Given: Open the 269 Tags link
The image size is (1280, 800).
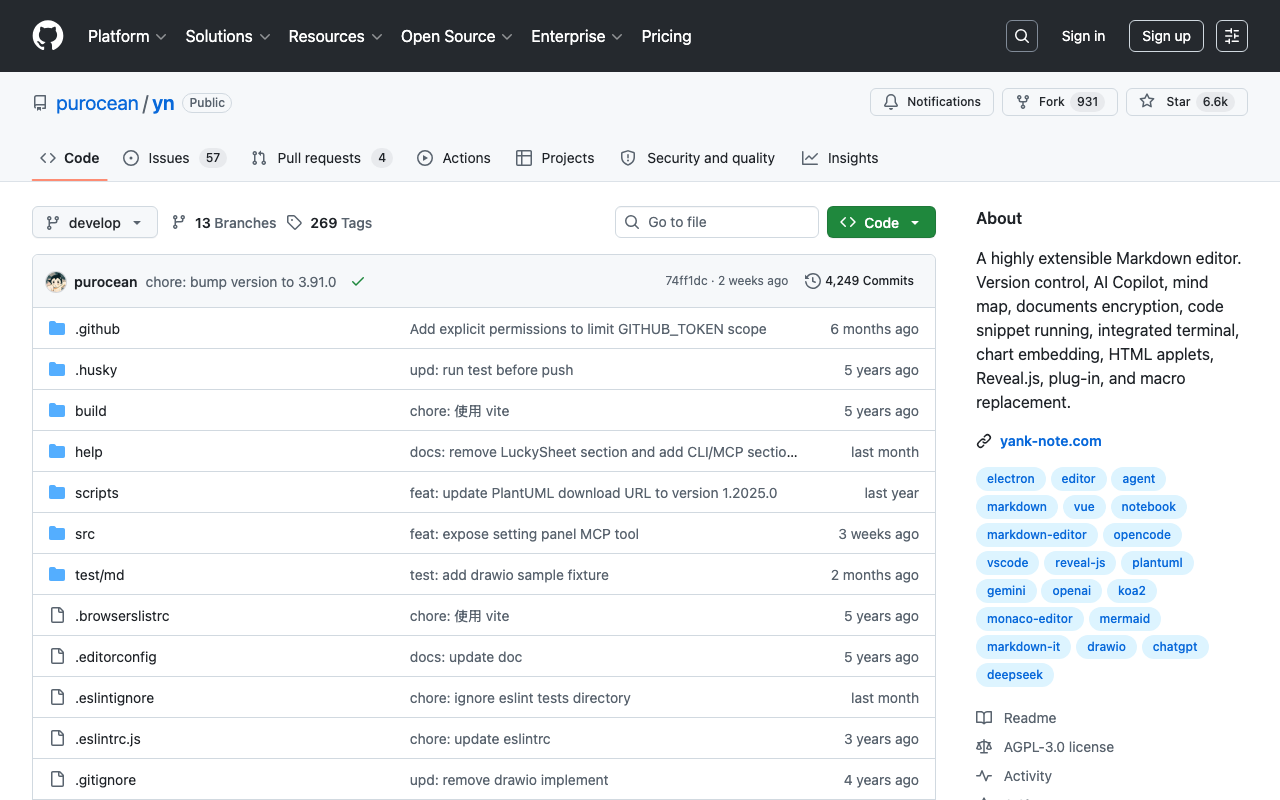Looking at the screenshot, I should coord(329,223).
